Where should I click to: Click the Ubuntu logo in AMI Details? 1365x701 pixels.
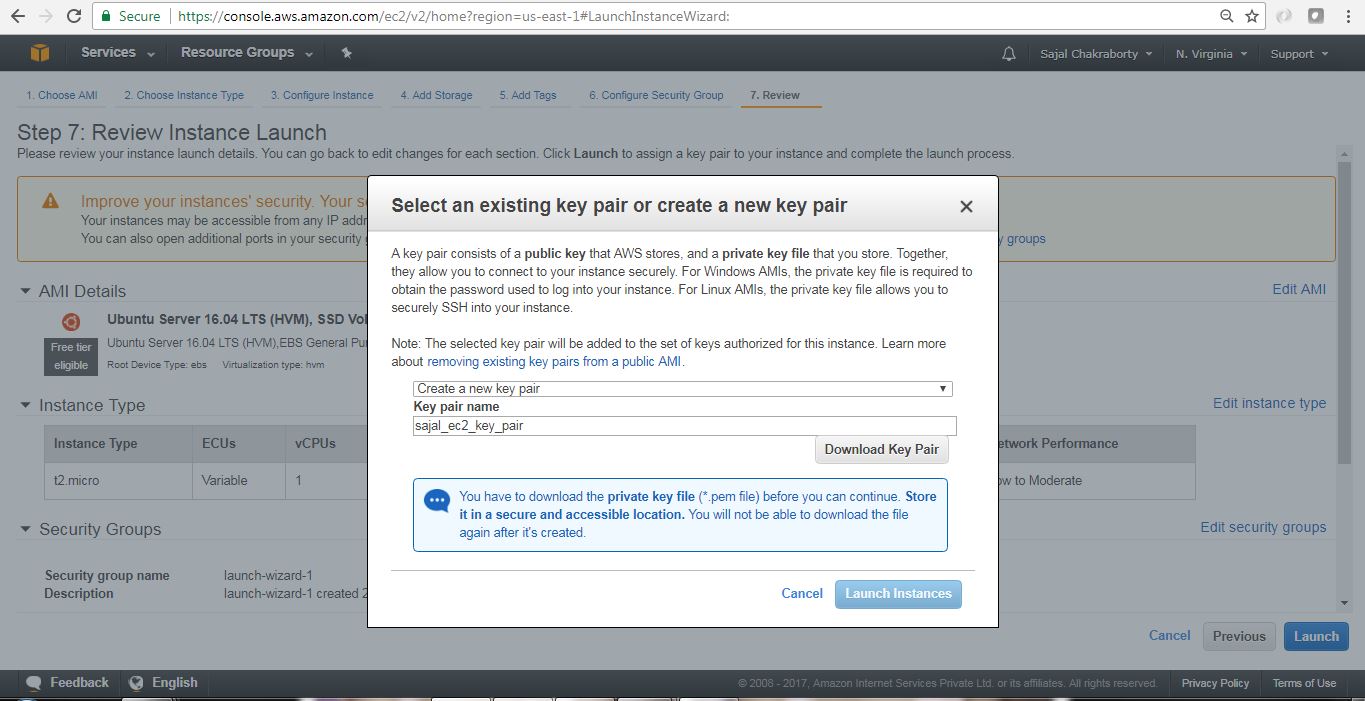70,322
